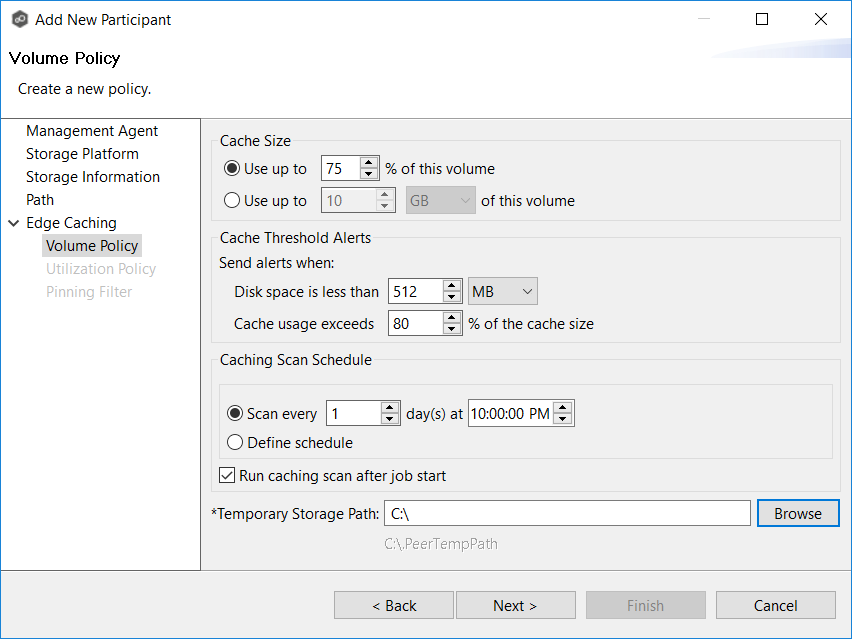Screen dimensions: 852x639
Task: Click the Cancel button
Action: (775, 606)
